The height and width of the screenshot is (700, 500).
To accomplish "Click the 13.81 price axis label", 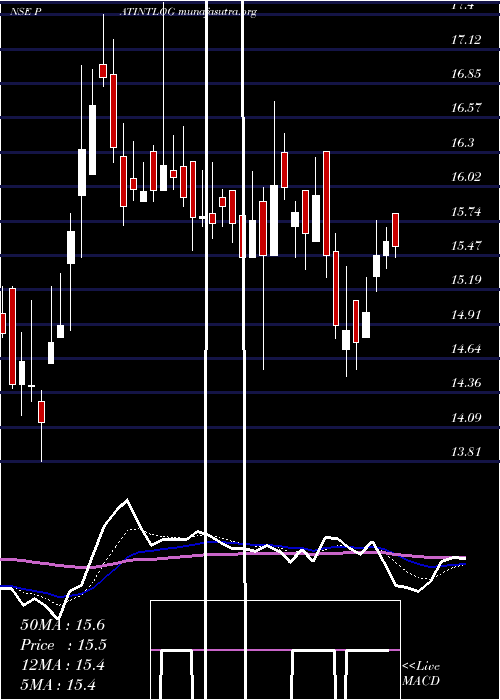I will tap(466, 451).
